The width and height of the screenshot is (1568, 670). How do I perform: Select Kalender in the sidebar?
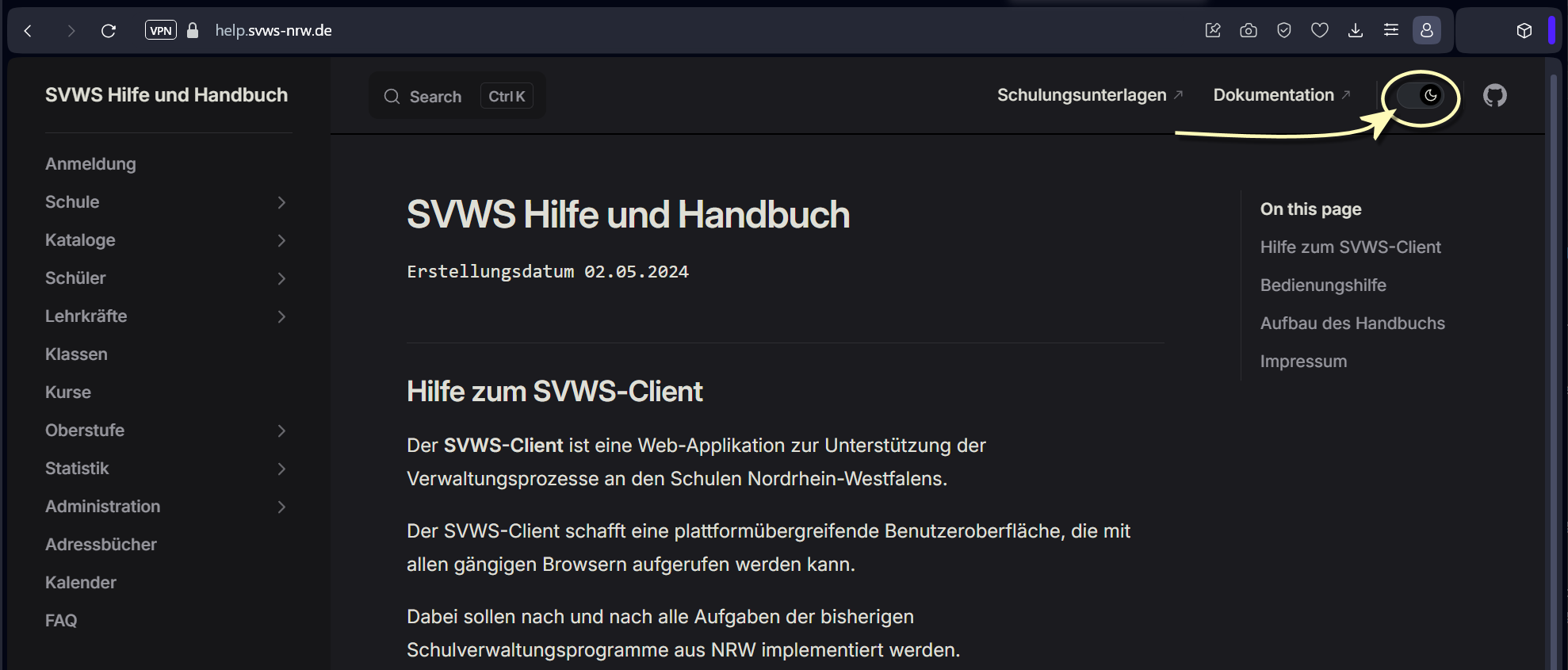coord(81,583)
